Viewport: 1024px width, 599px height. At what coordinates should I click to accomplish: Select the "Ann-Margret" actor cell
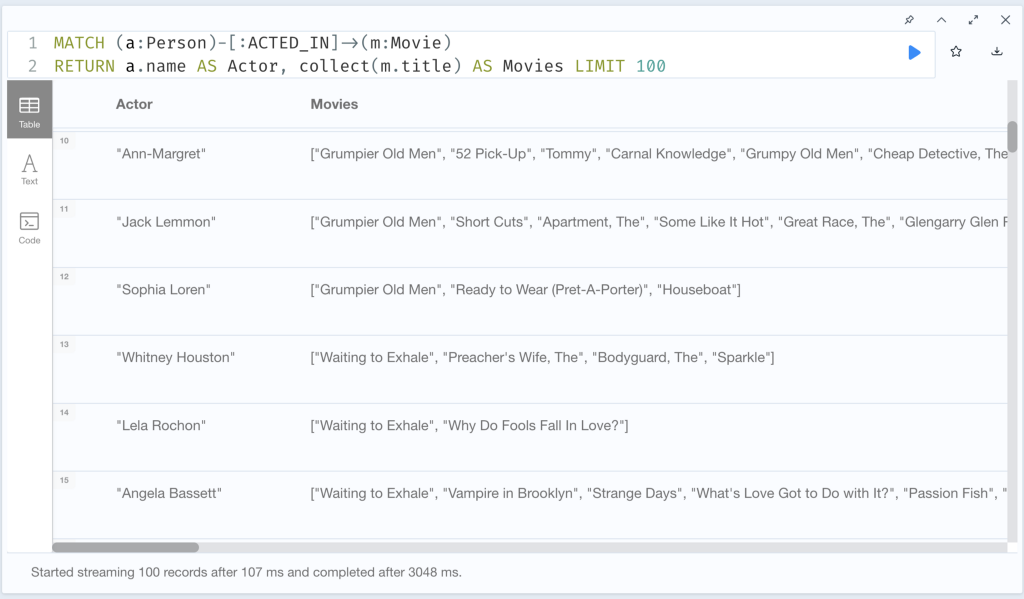[161, 154]
